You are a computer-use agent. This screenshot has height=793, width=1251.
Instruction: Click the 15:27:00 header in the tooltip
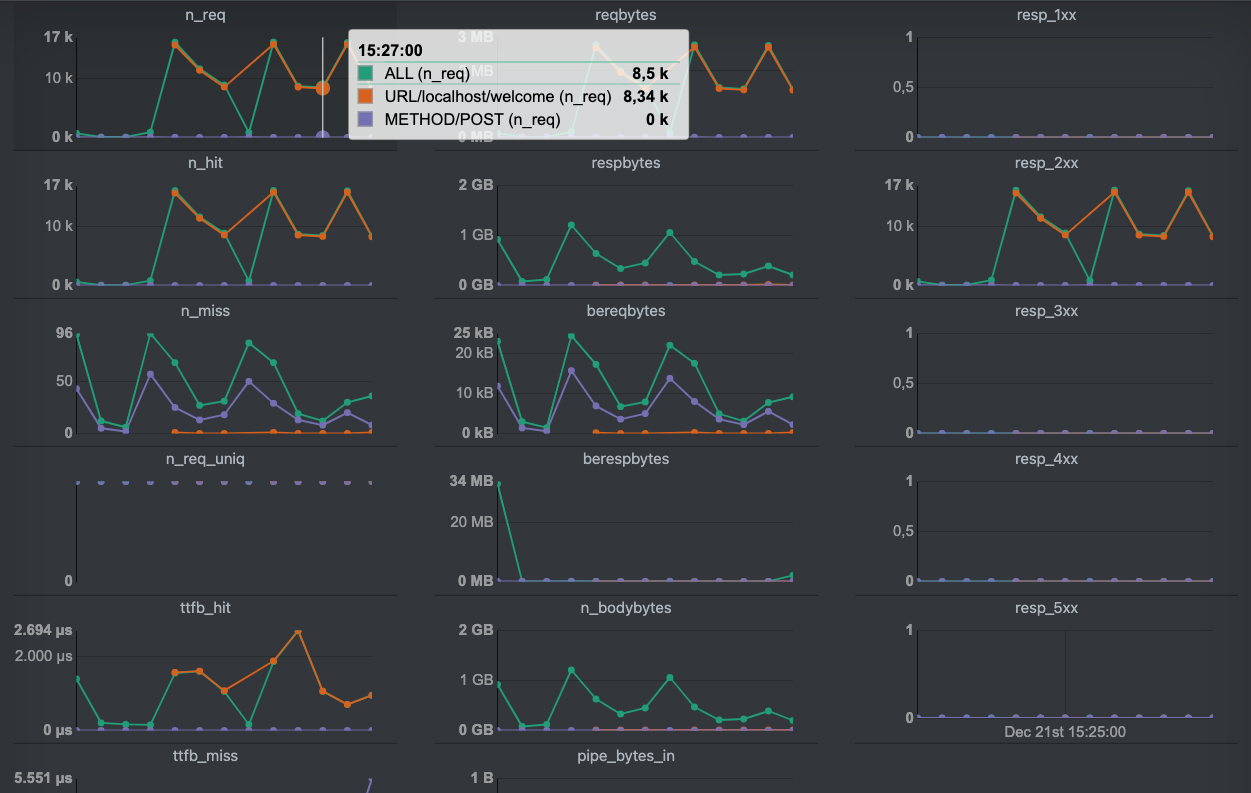tap(391, 49)
